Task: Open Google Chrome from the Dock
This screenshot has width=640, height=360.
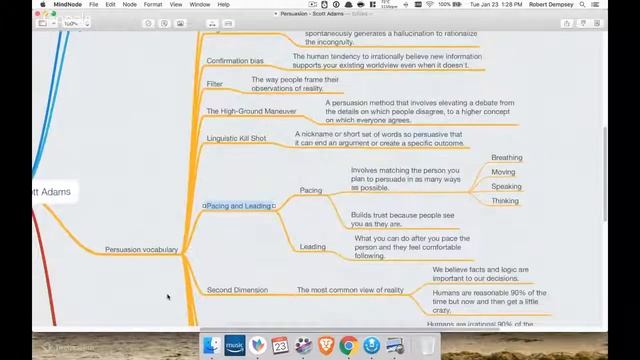Action: (349, 345)
